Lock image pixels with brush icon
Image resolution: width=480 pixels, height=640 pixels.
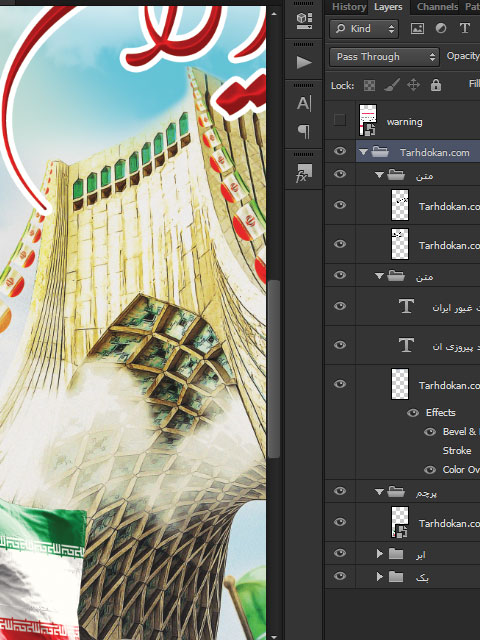click(391, 85)
